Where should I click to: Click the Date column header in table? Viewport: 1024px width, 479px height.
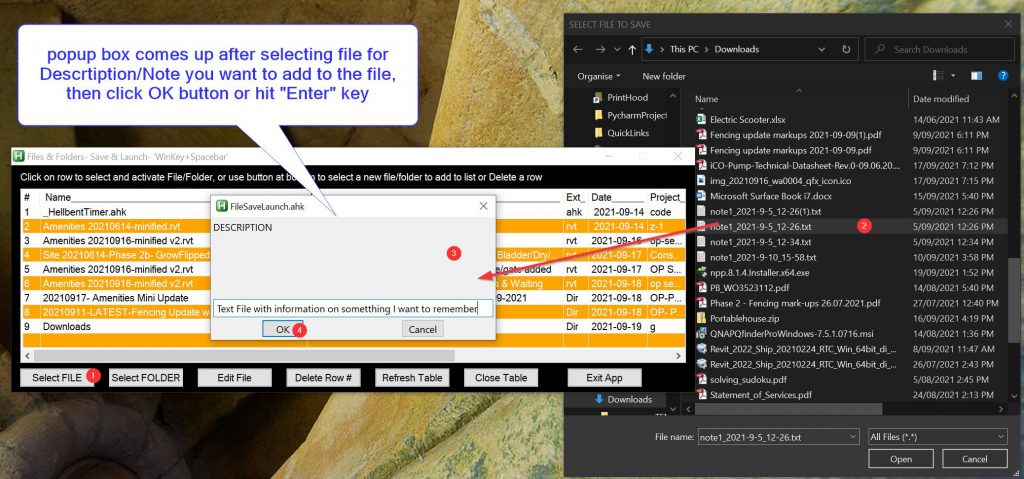[617, 197]
